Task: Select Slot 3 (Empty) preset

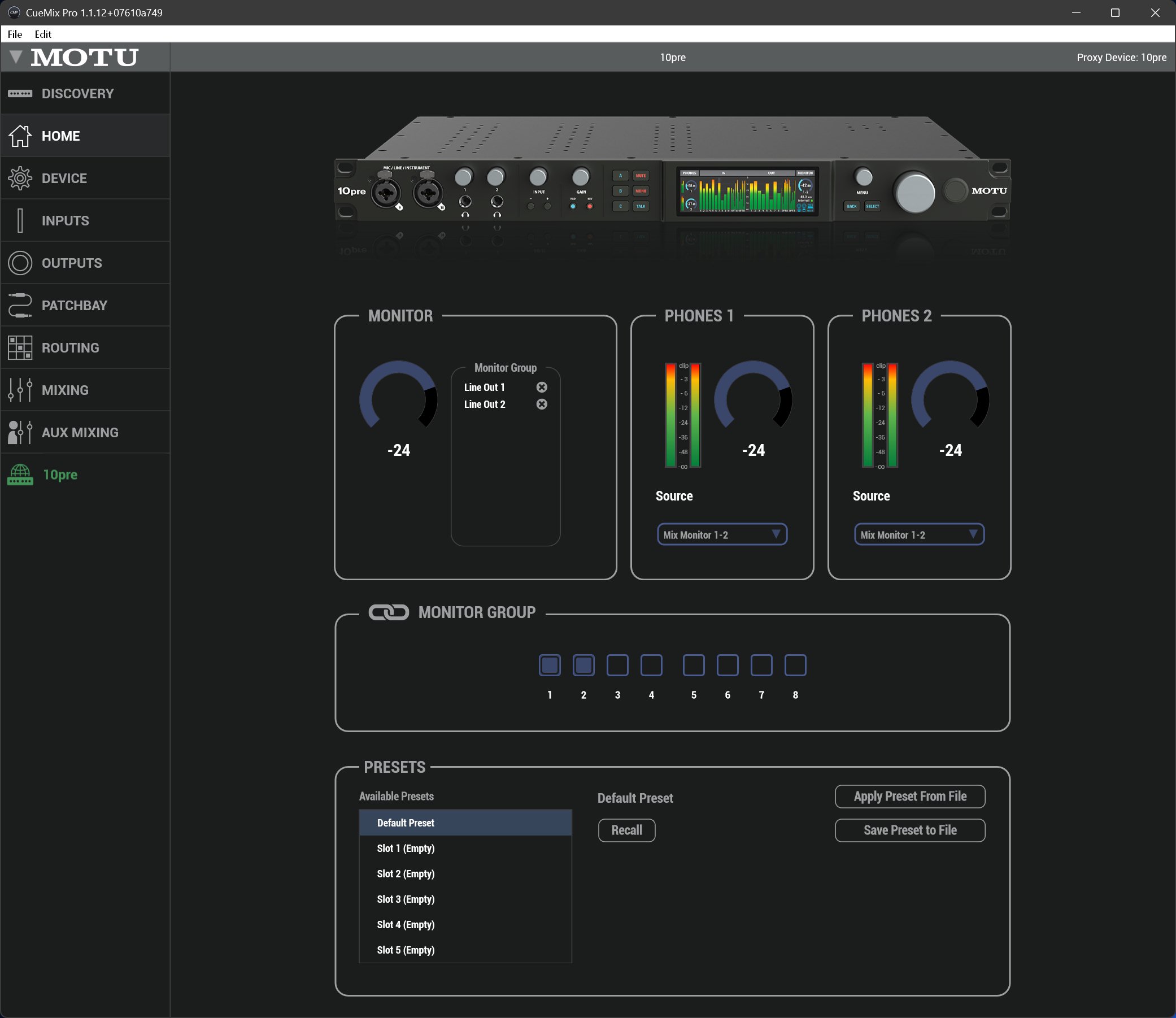Action: (465, 899)
